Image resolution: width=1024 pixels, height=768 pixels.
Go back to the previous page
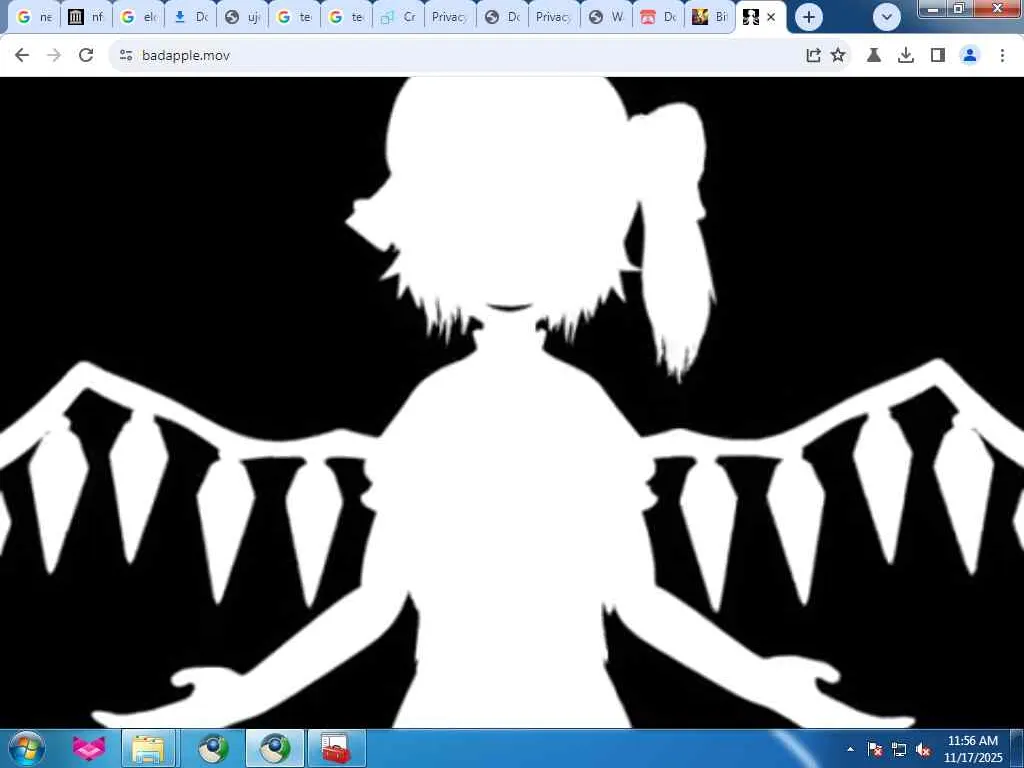[x=22, y=56]
